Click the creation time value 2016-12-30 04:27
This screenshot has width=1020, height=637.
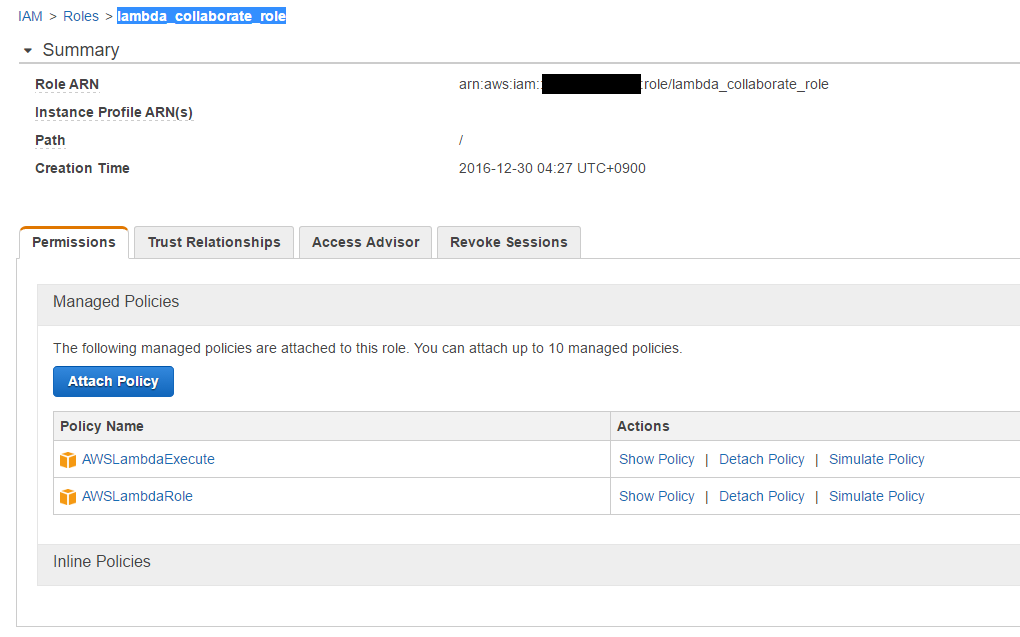552,169
